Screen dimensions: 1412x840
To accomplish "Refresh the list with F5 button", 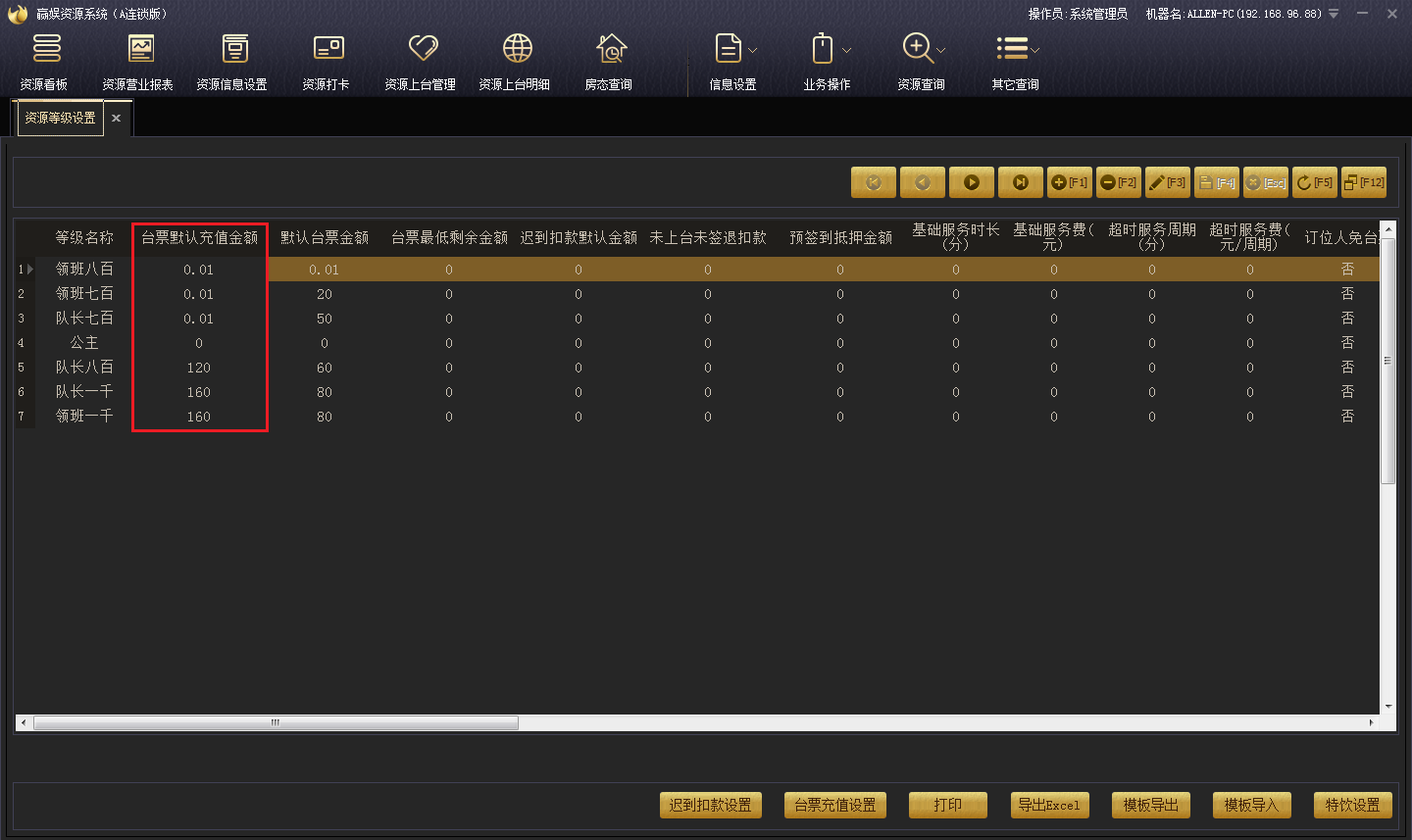I will click(x=1315, y=182).
